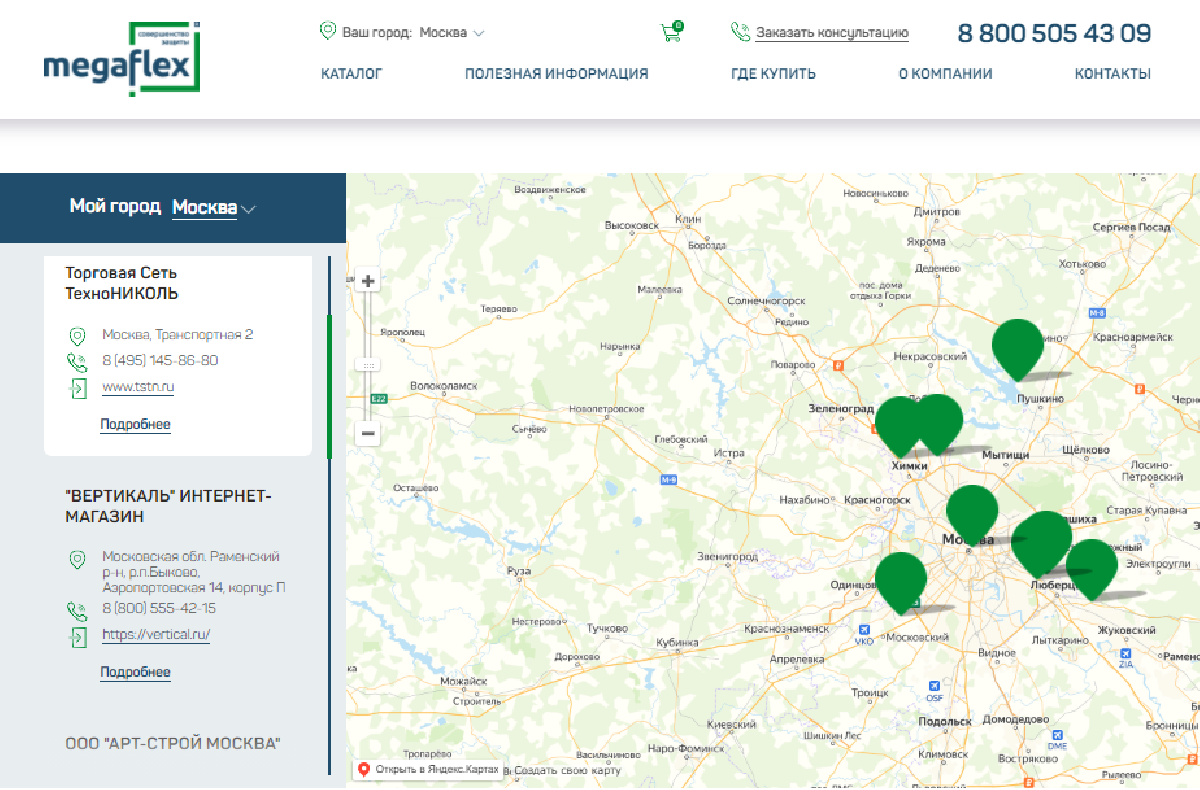This screenshot has width=1200, height=790.
Task: Zoom in the map with plus button
Action: (x=368, y=281)
